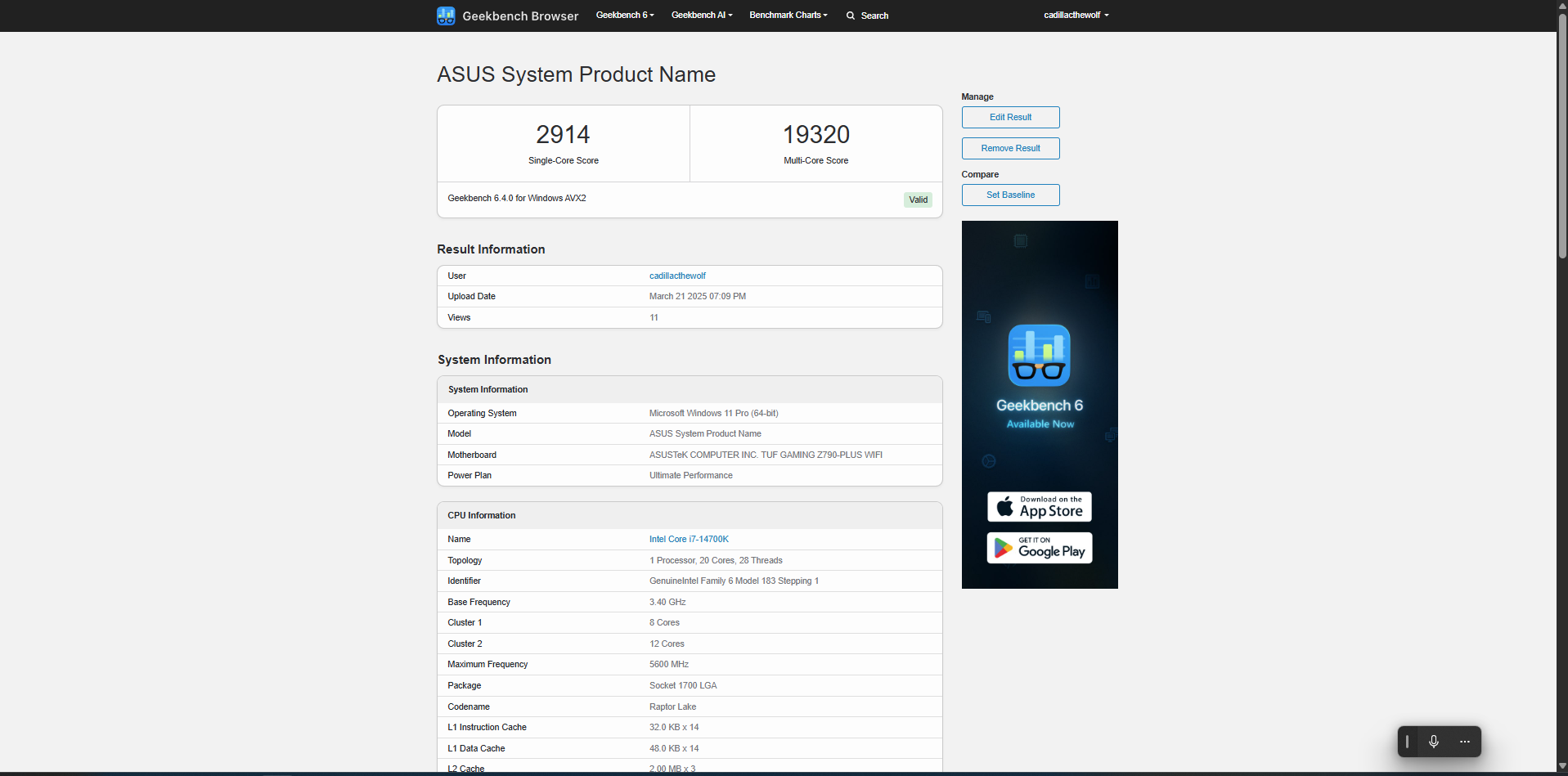This screenshot has width=1568, height=776.
Task: Click the Geekbench 6 app icon in ad
Action: [1040, 356]
